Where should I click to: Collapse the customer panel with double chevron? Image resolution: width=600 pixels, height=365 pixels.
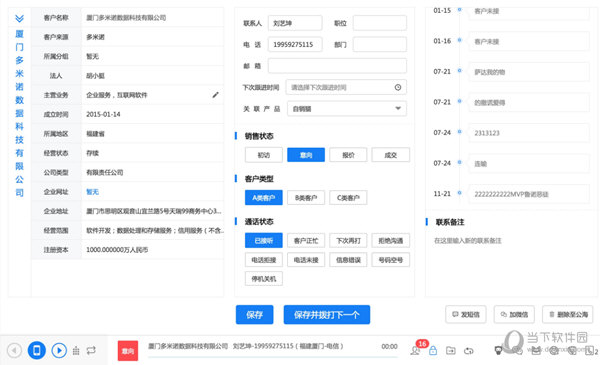pyautogui.click(x=19, y=18)
